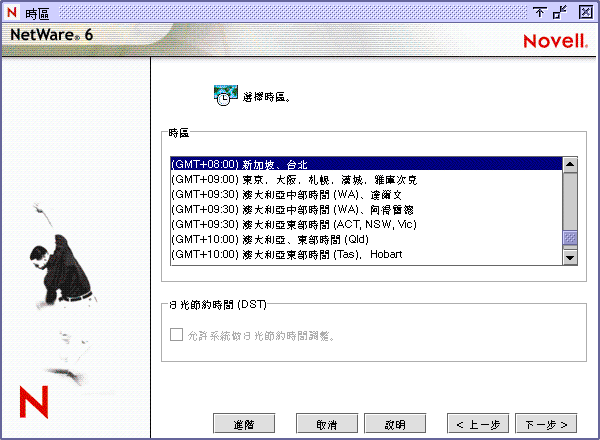Click the time zone list scroll down arrow
The image size is (600, 440).
570,257
